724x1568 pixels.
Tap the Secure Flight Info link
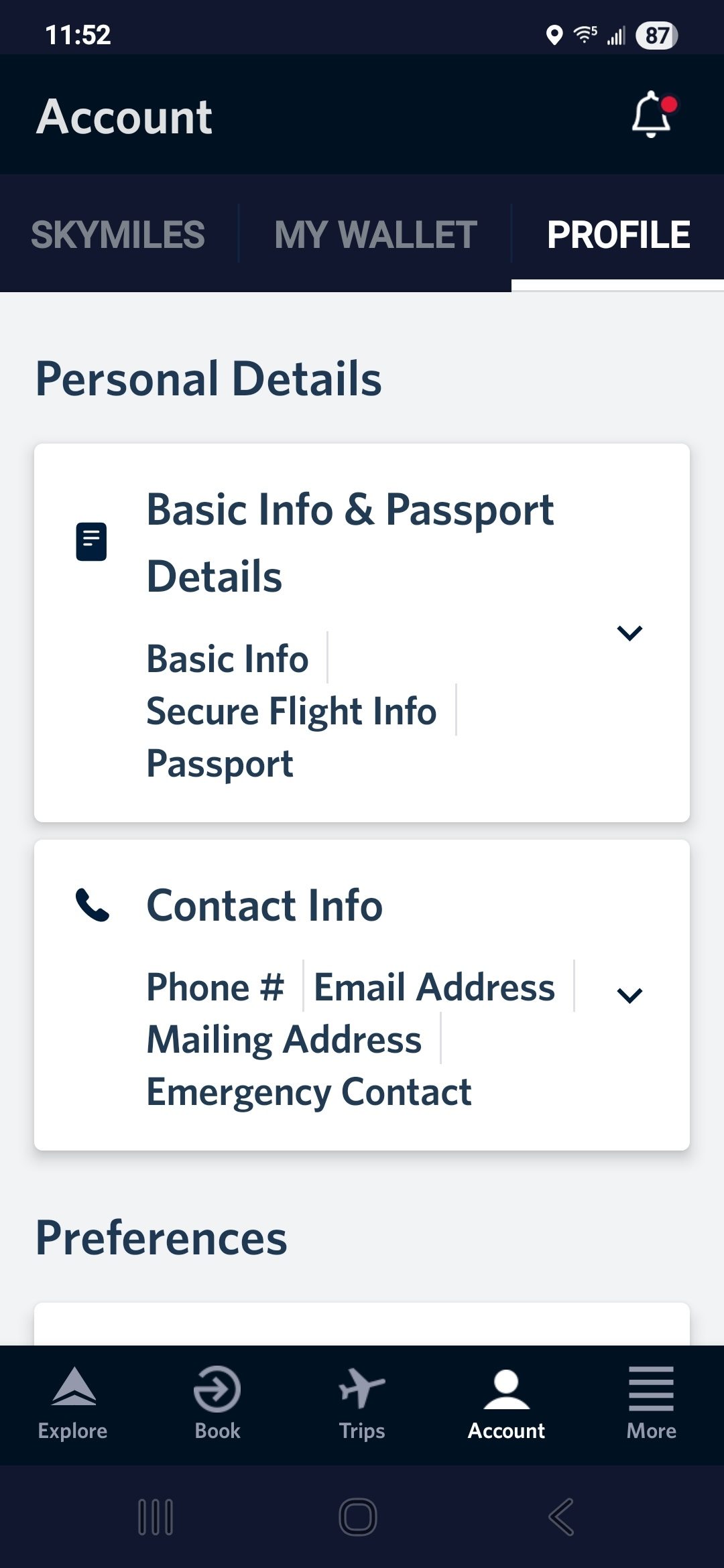click(292, 711)
